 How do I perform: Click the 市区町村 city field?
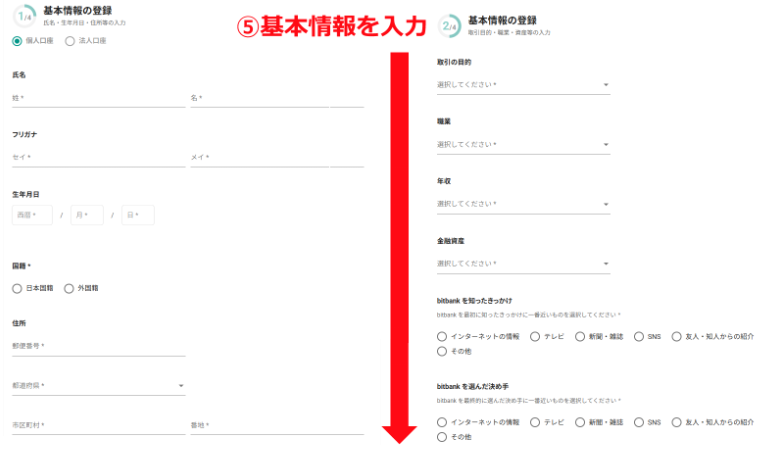99,425
